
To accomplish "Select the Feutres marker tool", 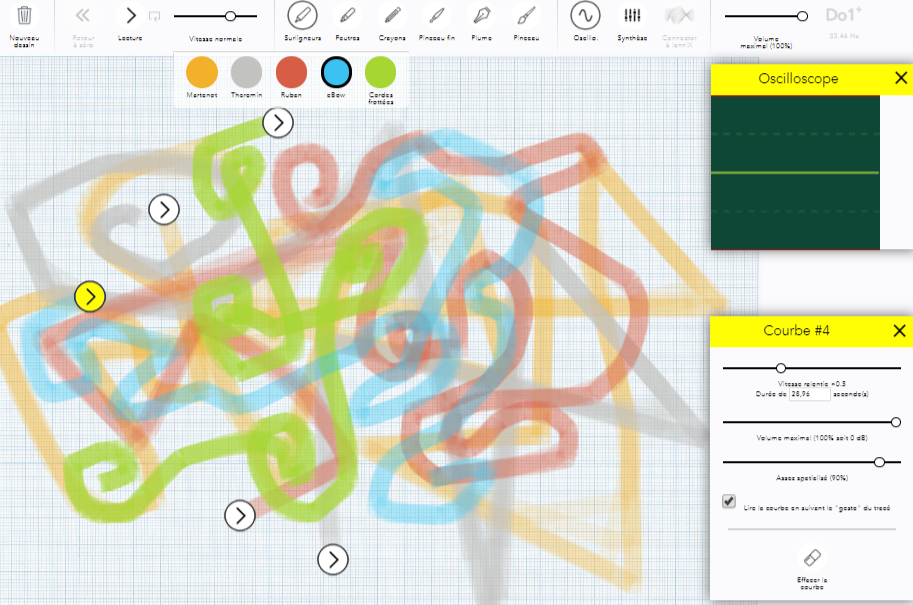I will 347,16.
